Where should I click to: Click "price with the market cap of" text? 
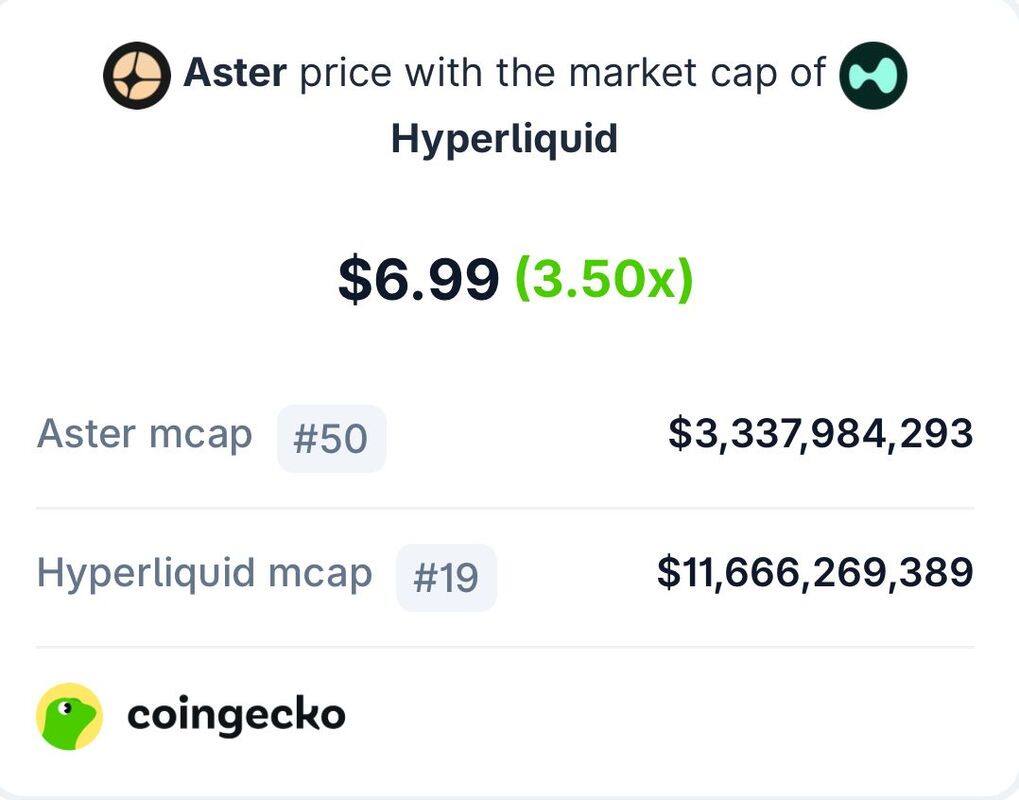click(x=562, y=72)
